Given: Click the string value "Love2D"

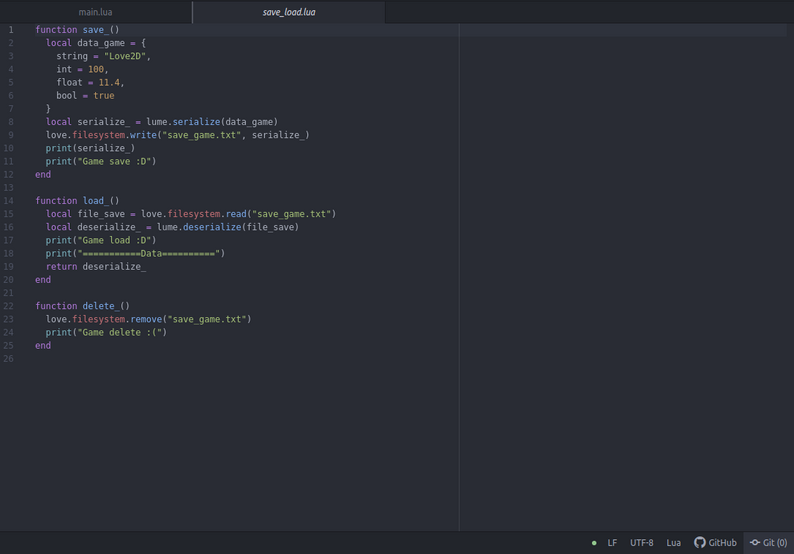Looking at the screenshot, I should click(125, 56).
